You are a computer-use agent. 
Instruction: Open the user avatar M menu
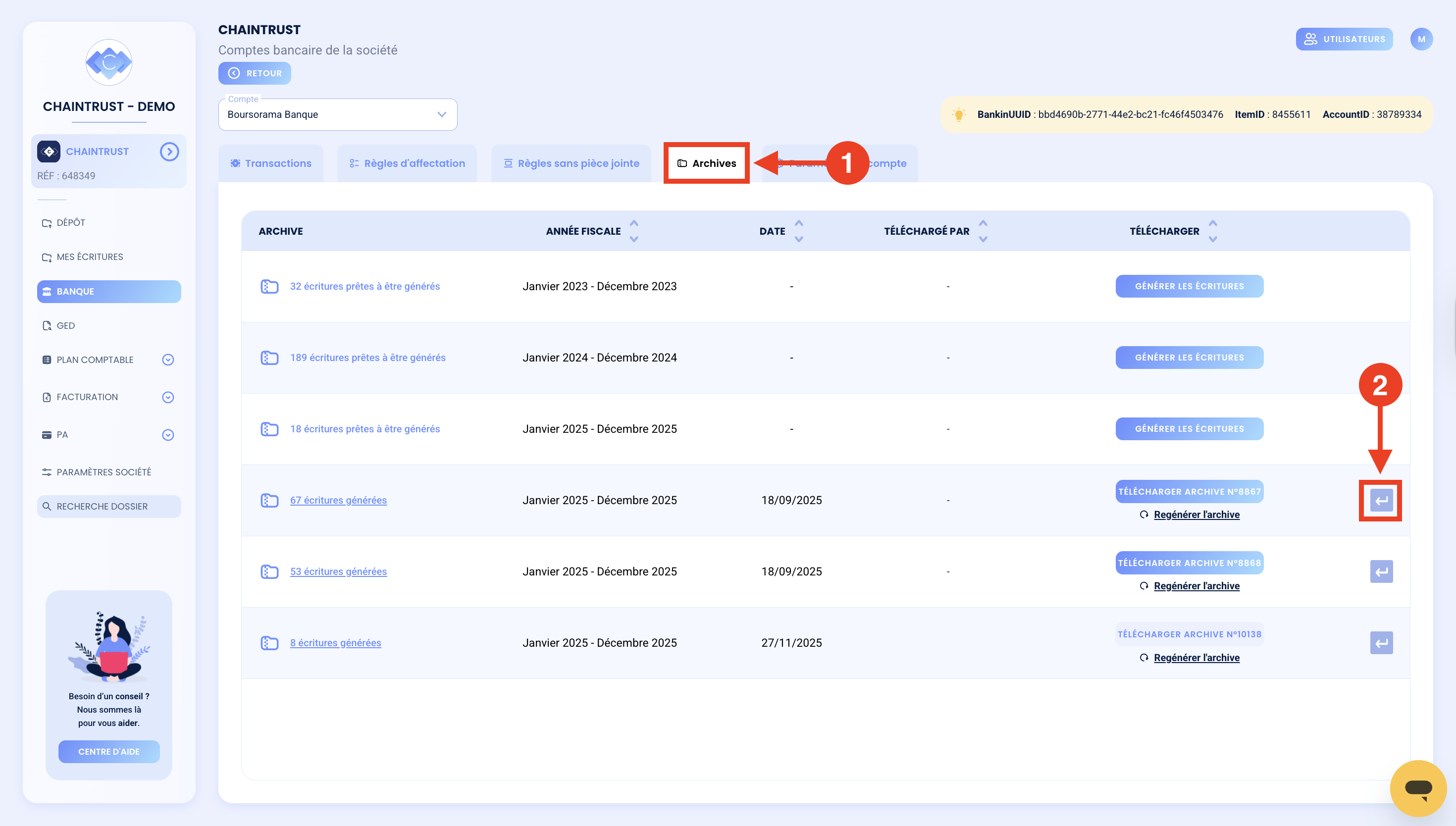(x=1421, y=39)
